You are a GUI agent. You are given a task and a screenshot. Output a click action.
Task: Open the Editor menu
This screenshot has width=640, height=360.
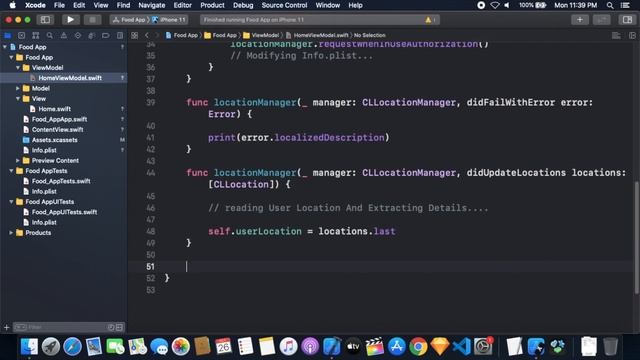[x=182, y=5]
